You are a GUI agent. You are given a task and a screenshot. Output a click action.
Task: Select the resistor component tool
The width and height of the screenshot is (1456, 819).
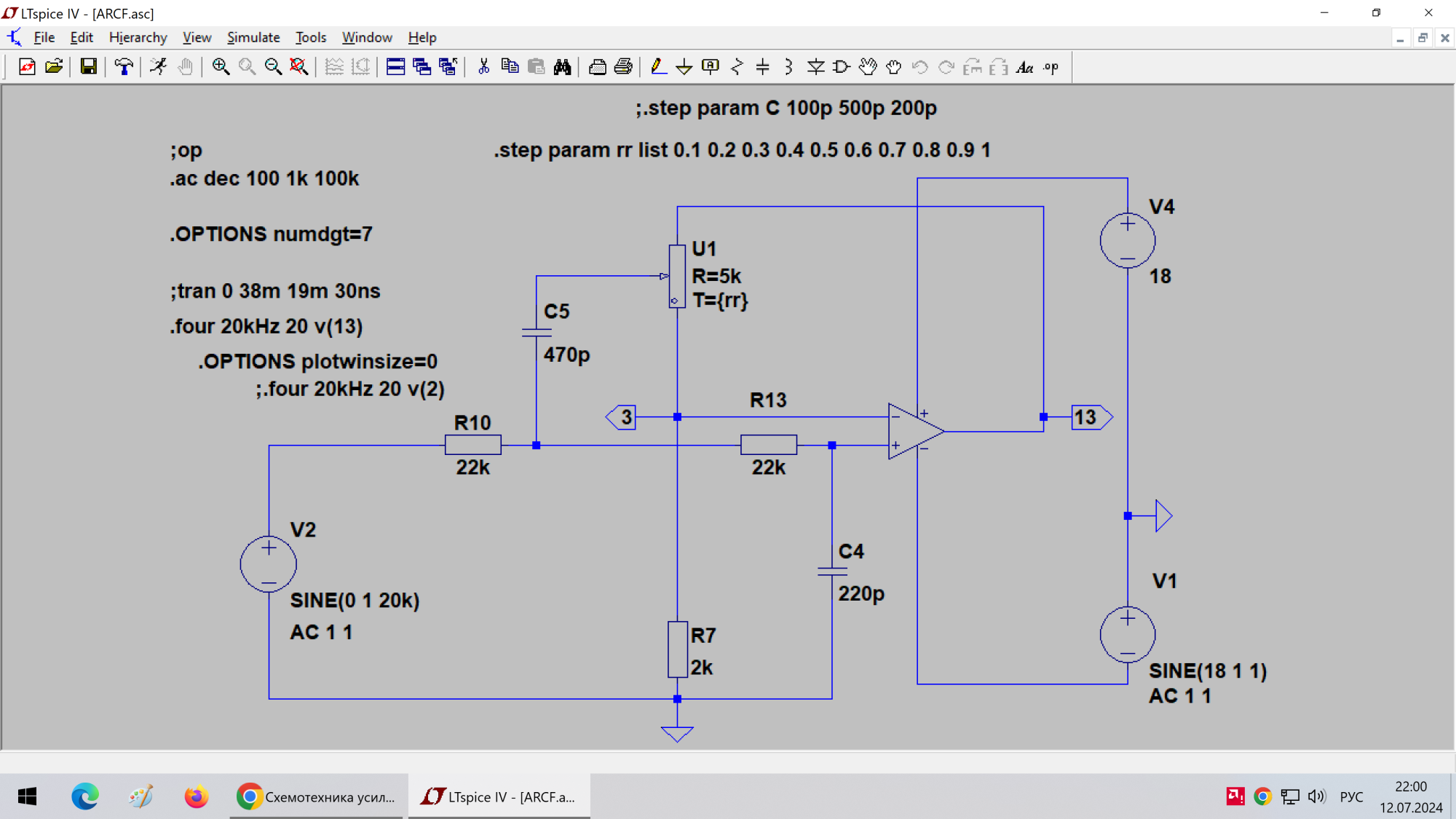point(737,67)
